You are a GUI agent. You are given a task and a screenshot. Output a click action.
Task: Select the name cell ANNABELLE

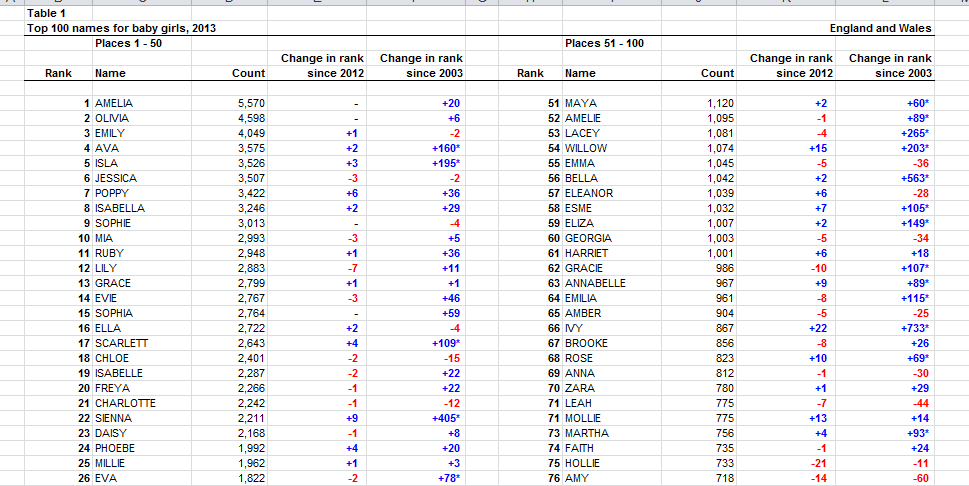point(595,284)
